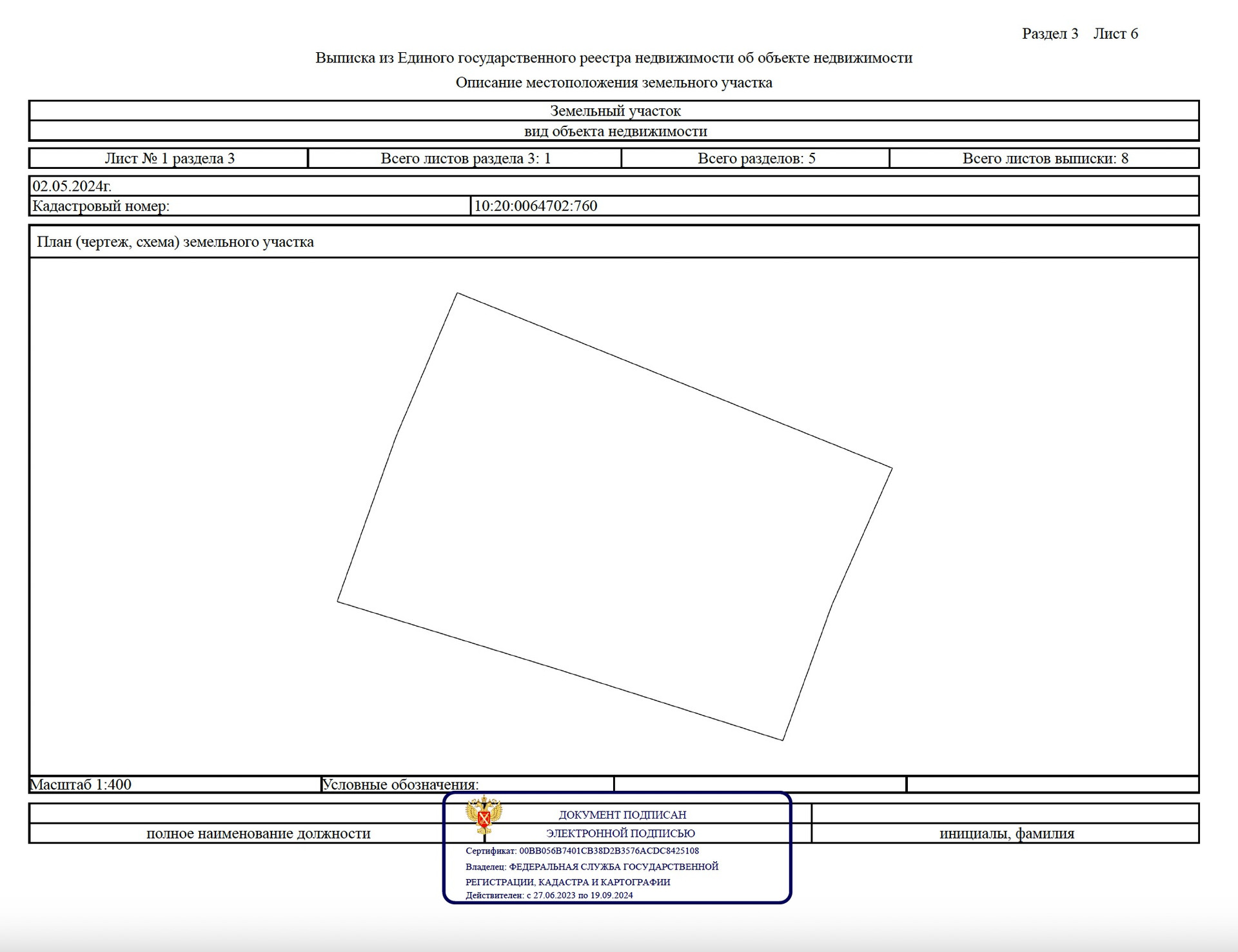Image resolution: width=1238 pixels, height=952 pixels.
Task: Click the cadastral number 10:20:0064702:760
Action: point(535,206)
